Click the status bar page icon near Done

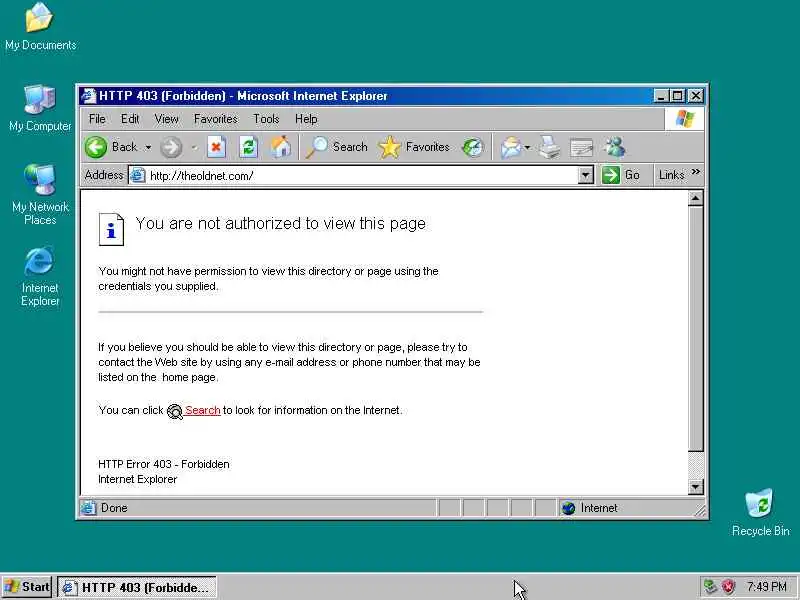(x=89, y=508)
